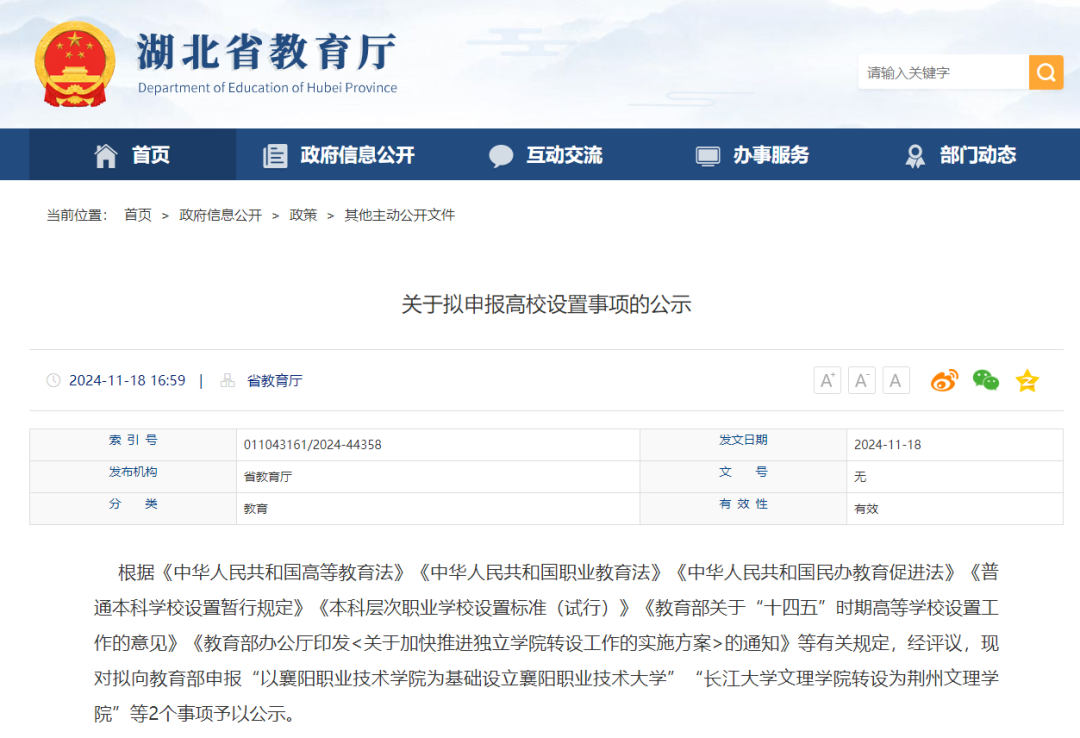Click the star favorite icon
The height and width of the screenshot is (738, 1080).
pyautogui.click(x=1025, y=380)
